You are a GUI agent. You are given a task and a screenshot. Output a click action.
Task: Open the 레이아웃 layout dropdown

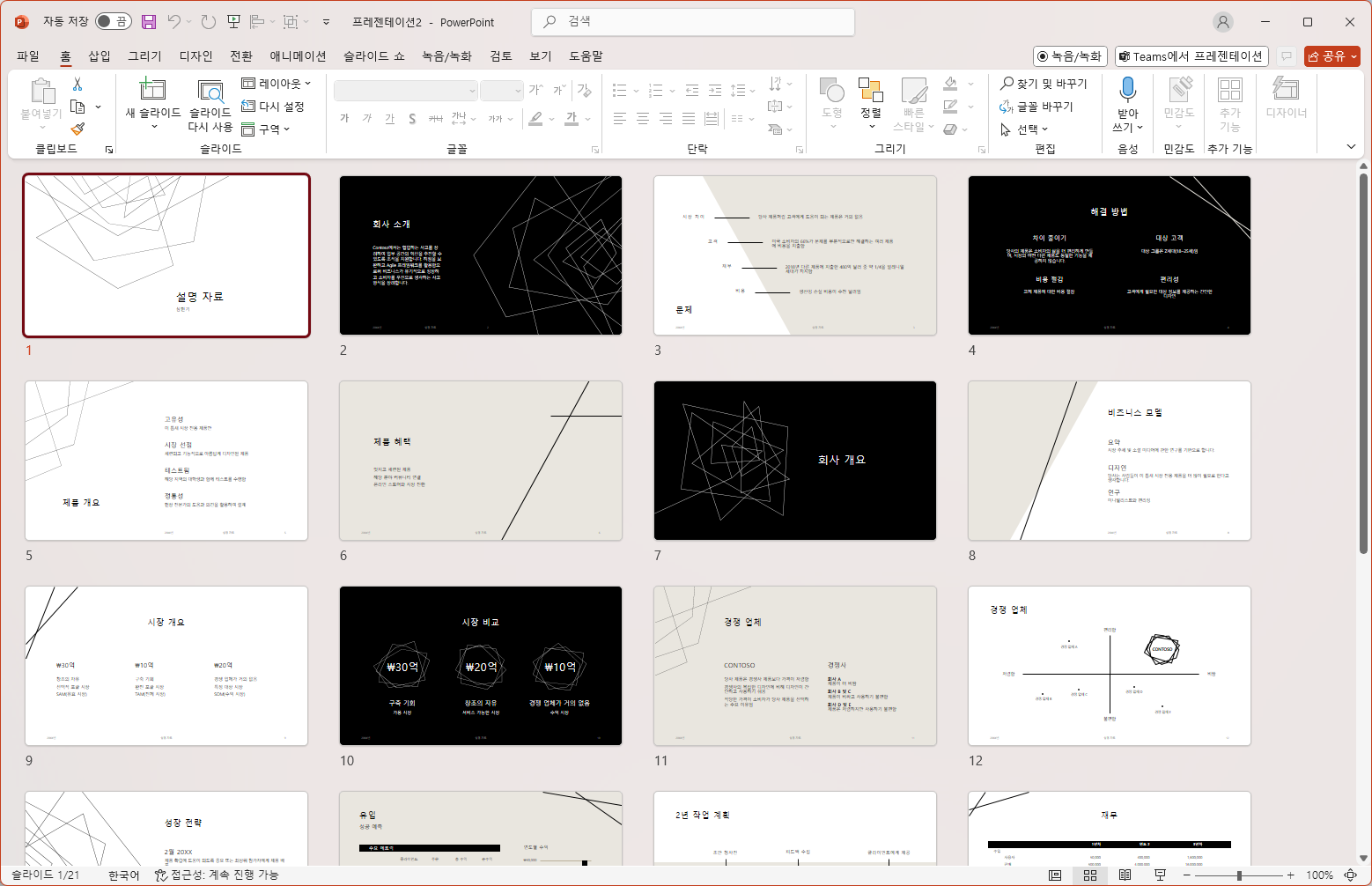coord(277,84)
